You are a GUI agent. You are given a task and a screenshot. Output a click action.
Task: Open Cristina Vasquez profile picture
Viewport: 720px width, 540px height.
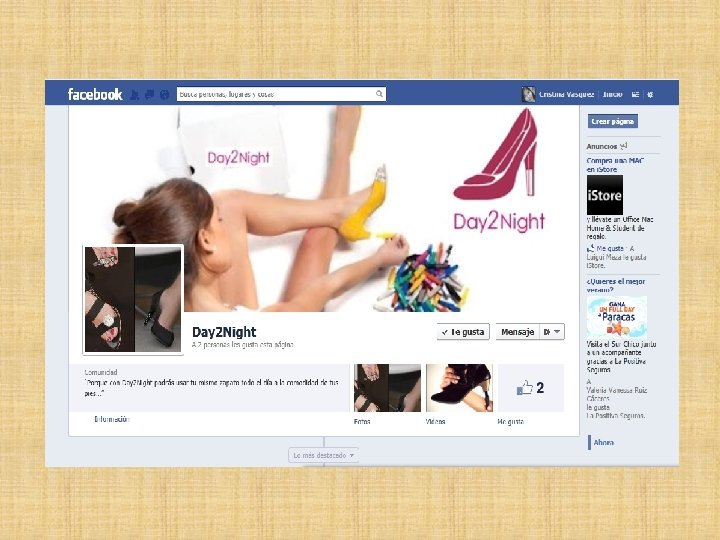coord(529,94)
